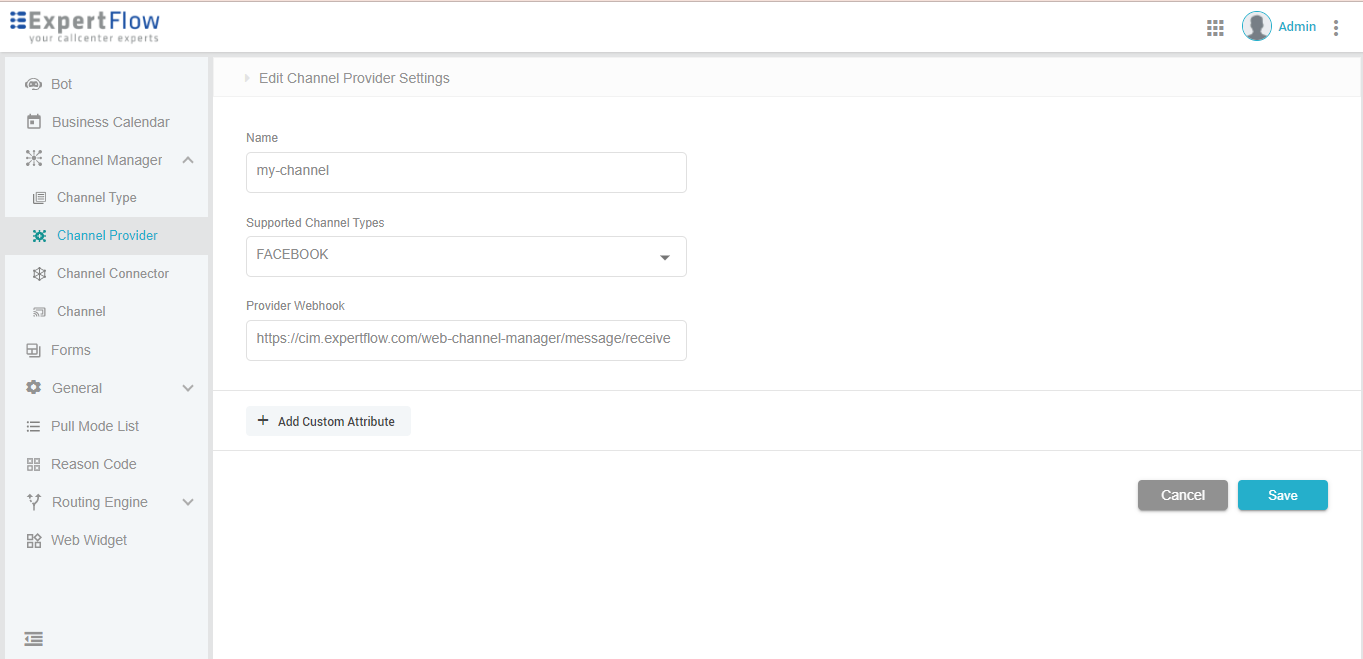Open Reason Code via its grid icon

33,463
